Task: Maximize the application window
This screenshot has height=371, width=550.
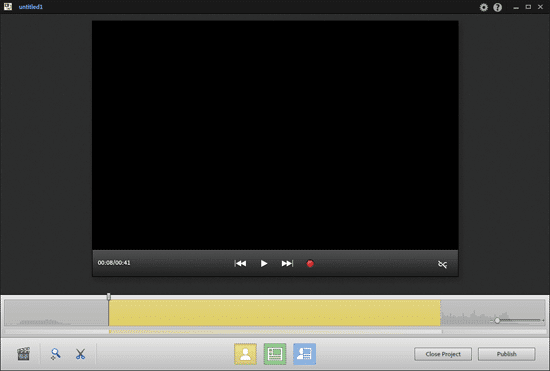Action: pyautogui.click(x=528, y=7)
